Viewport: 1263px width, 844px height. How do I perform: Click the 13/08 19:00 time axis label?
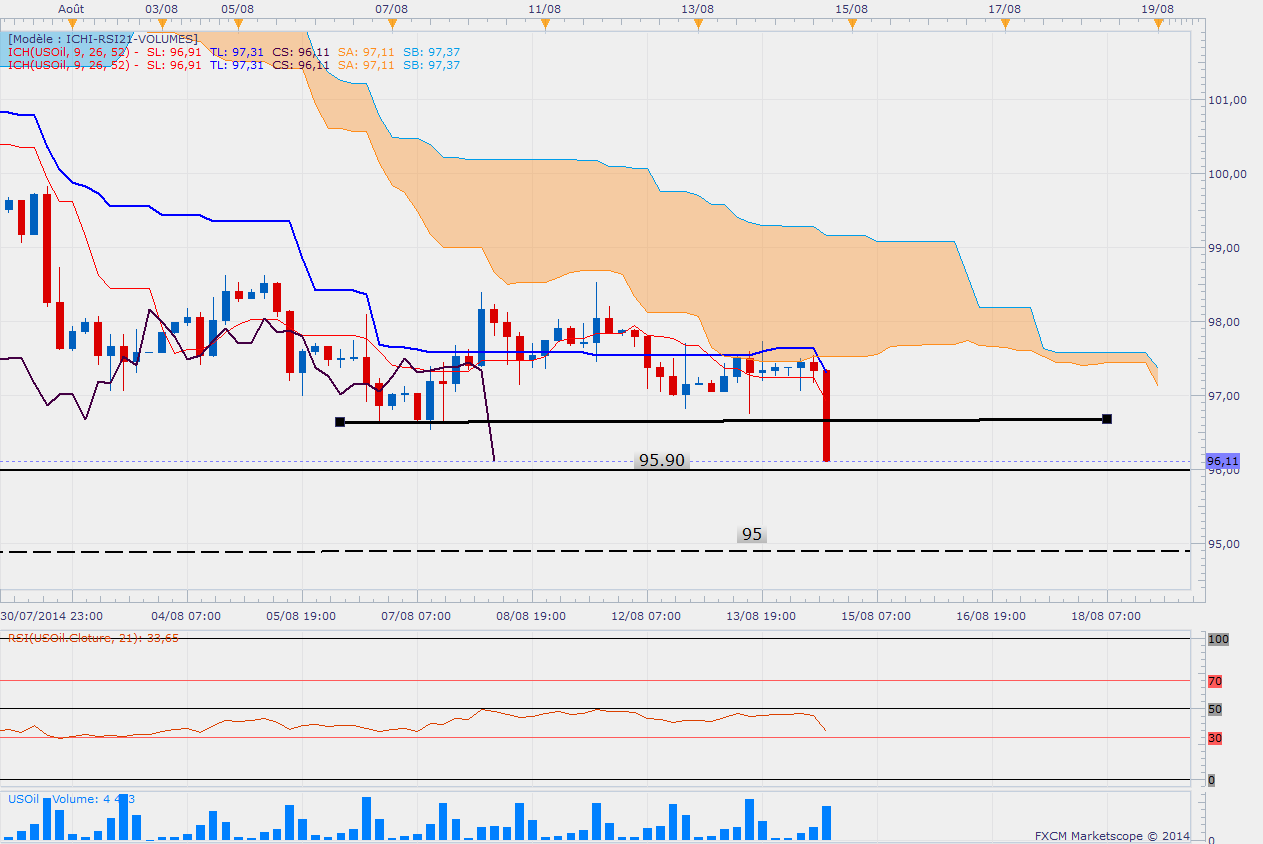[761, 616]
